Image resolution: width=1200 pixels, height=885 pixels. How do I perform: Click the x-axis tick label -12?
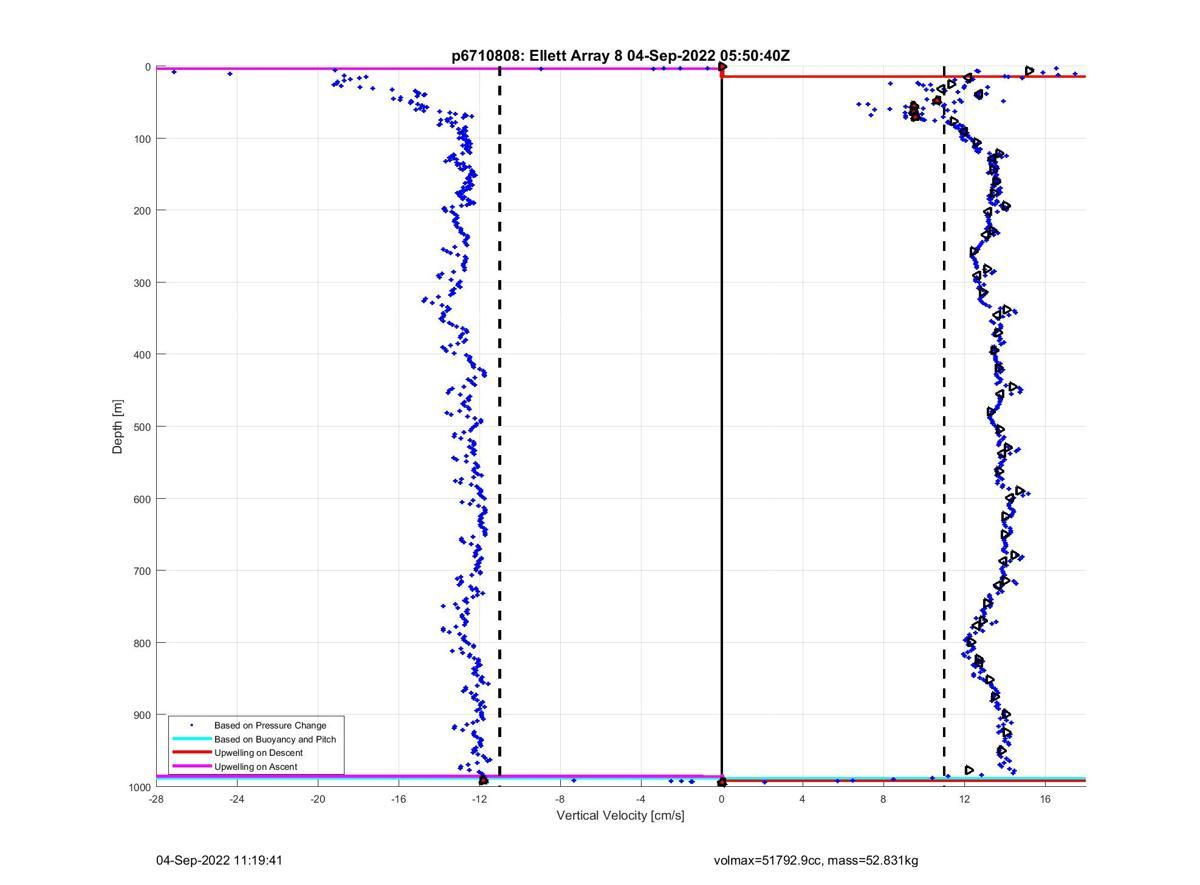click(479, 799)
